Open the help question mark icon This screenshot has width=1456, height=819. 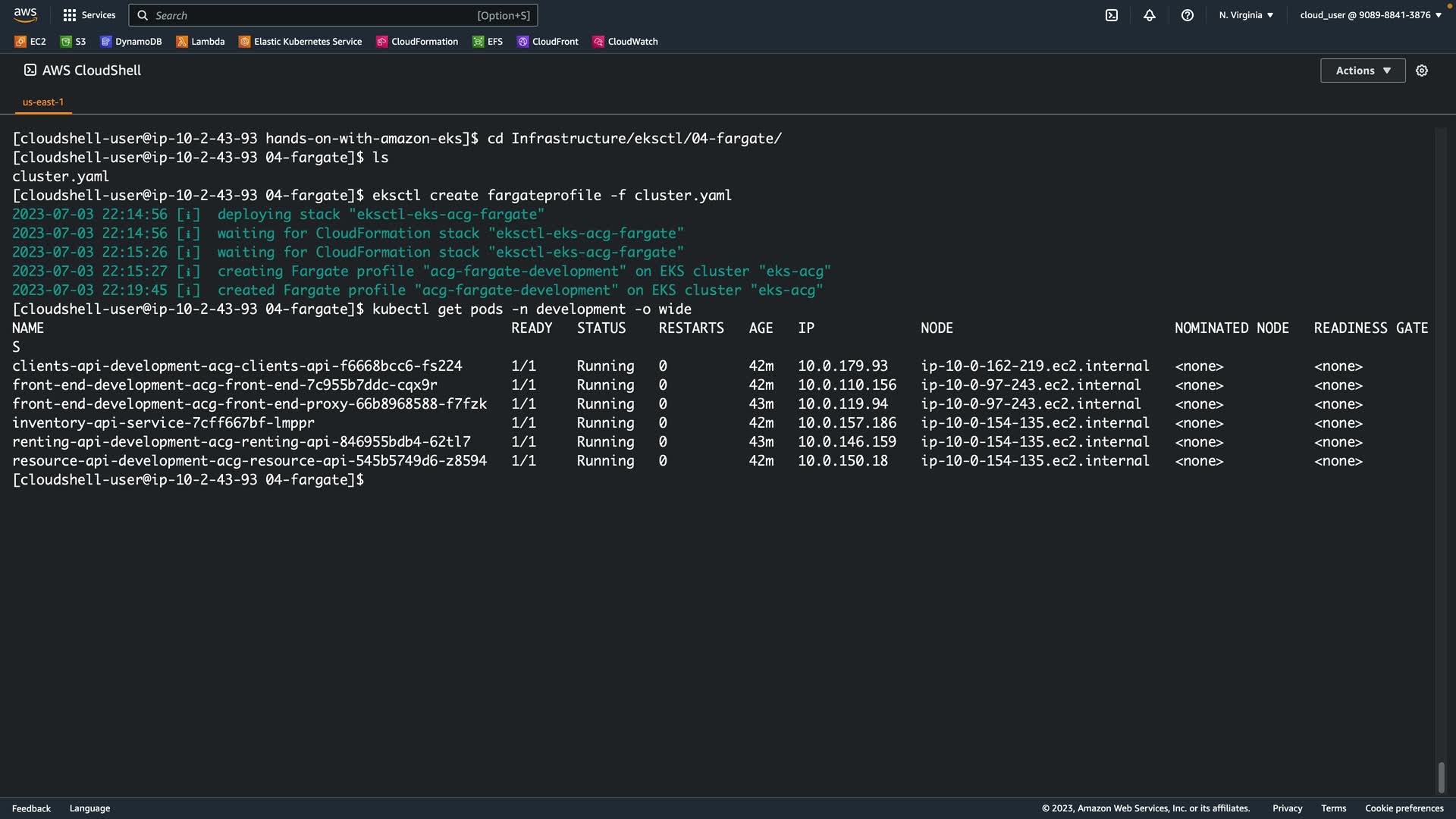pos(1188,15)
